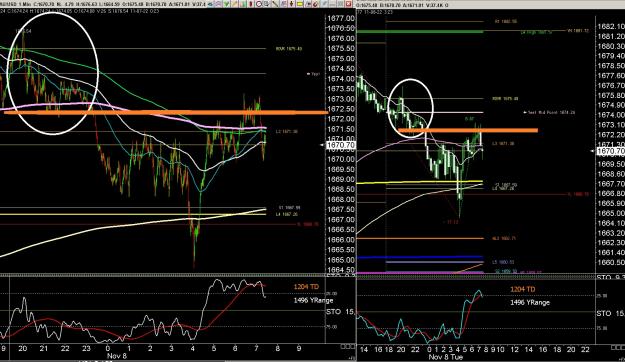Select the circle drawing tool in toolbar
The image size is (625, 362).
[x=259, y=4]
